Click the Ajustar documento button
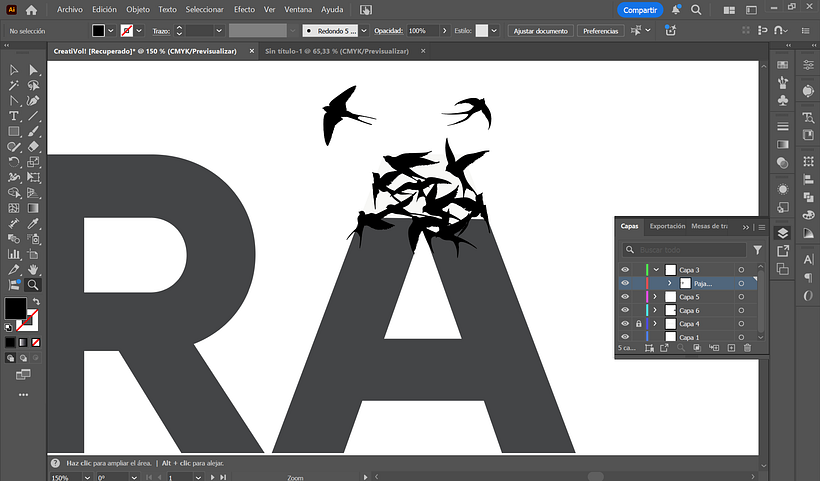This screenshot has width=820, height=481. [540, 31]
